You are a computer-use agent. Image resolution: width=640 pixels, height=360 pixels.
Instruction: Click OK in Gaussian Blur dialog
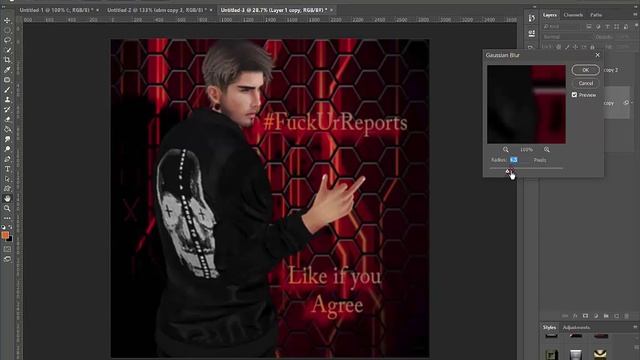click(x=585, y=70)
